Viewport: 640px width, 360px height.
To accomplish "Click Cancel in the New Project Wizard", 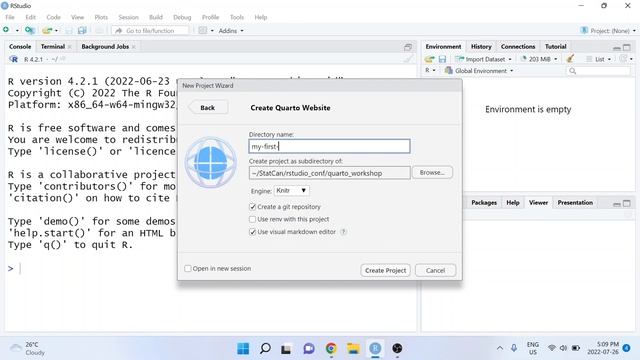I will point(435,270).
